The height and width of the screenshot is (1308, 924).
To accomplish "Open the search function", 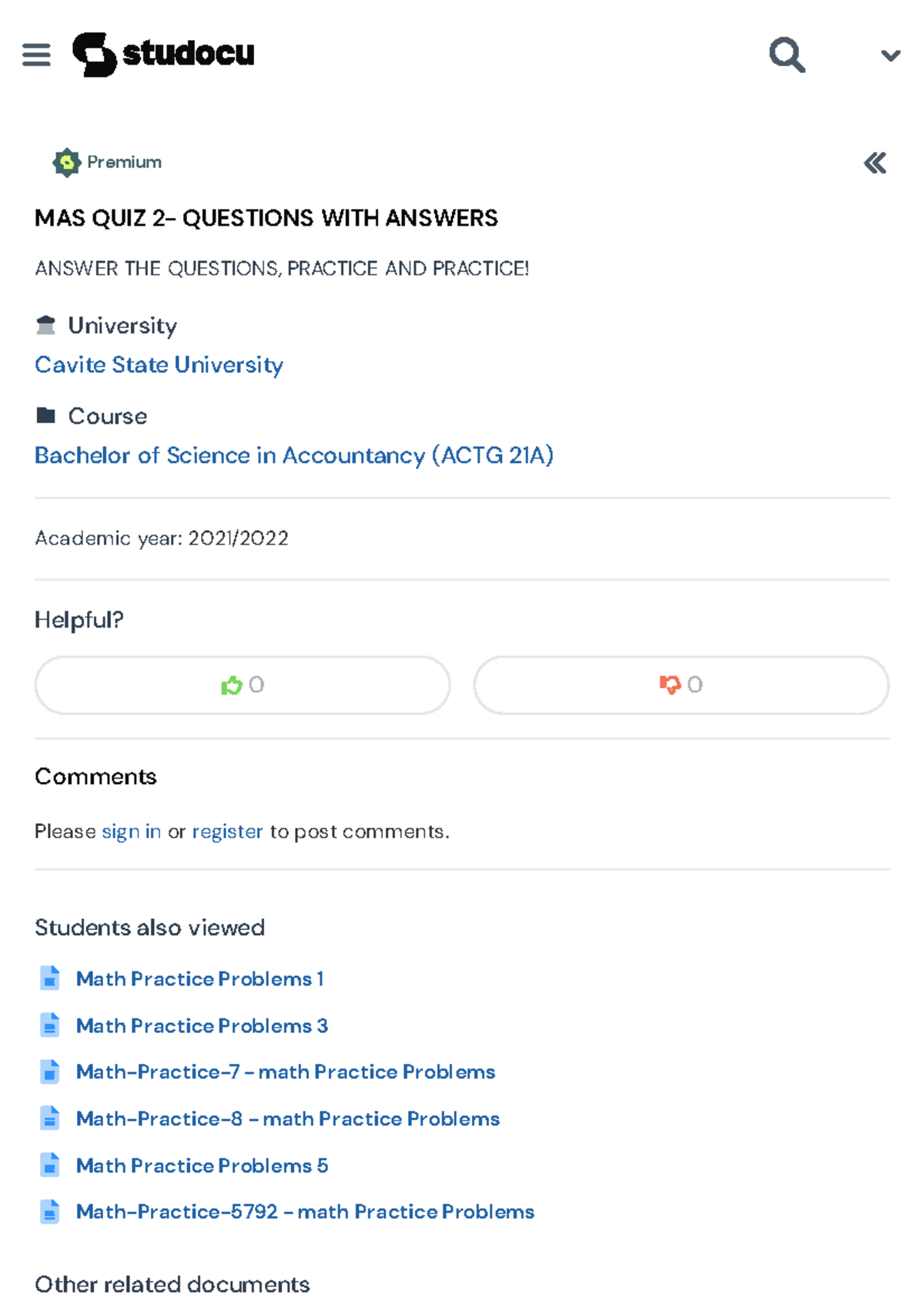I will 786,54.
